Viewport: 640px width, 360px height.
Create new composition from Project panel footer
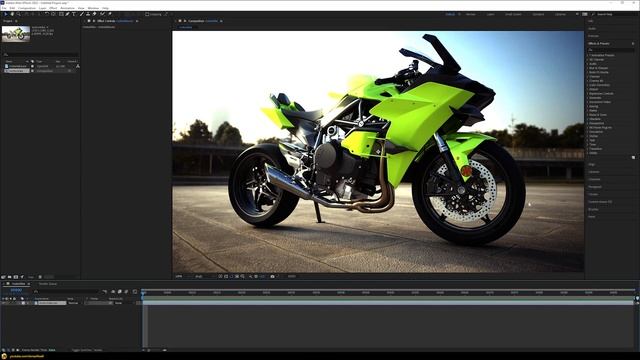(x=16, y=277)
